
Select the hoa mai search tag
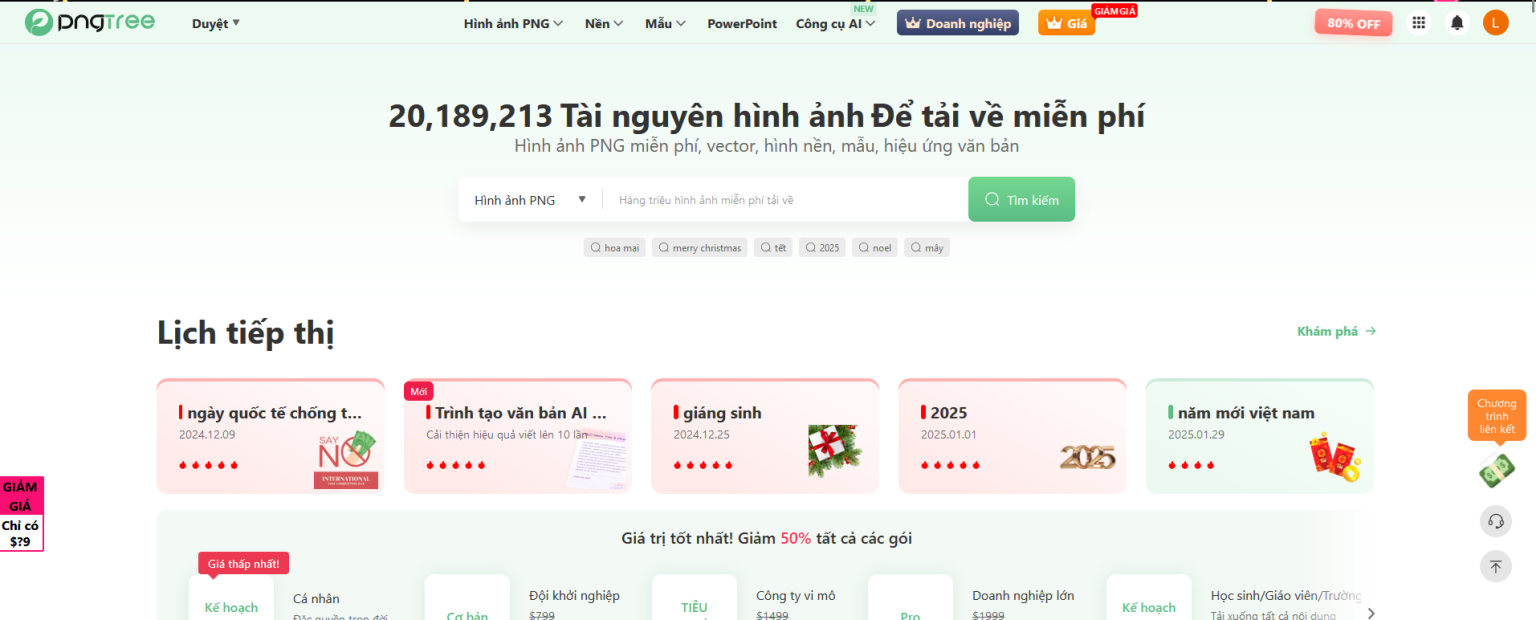click(614, 247)
